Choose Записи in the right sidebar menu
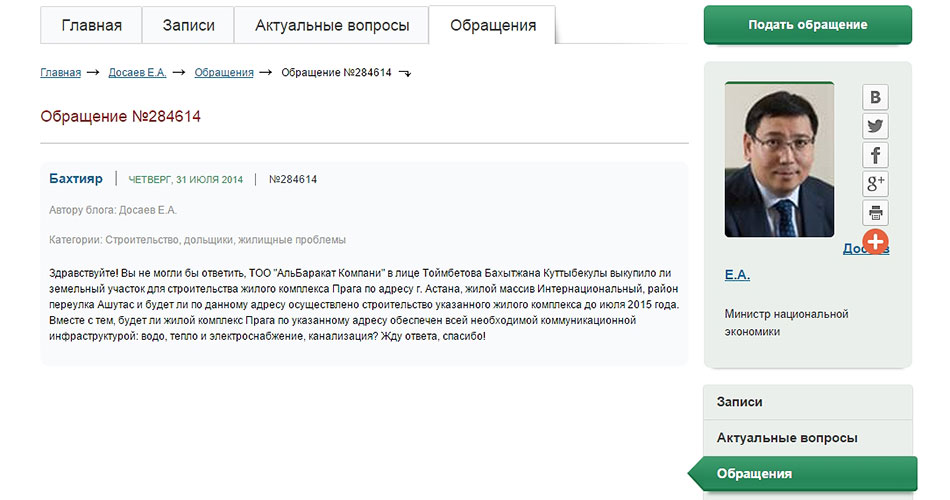 coord(740,402)
